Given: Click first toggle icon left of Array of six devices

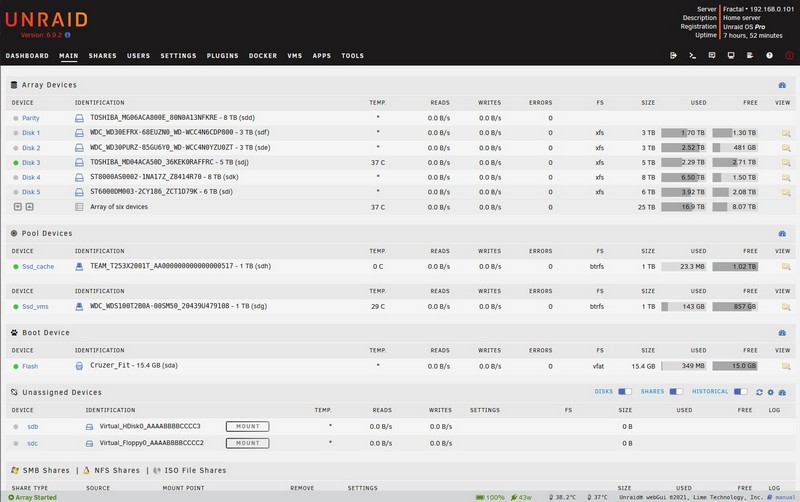Looking at the screenshot, I should pos(18,207).
